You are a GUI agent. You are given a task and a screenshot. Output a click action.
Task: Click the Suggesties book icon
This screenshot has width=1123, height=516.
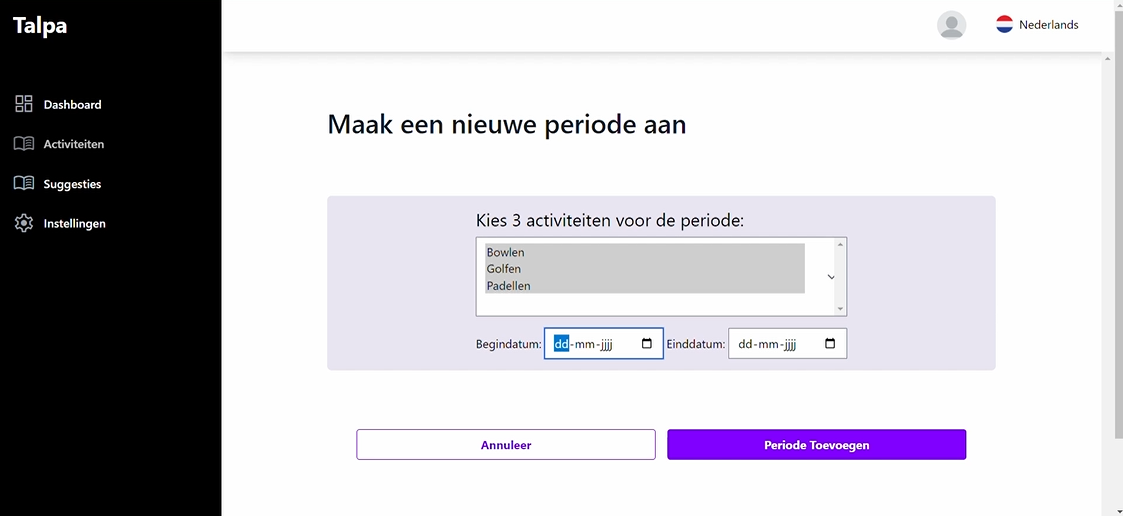point(24,184)
